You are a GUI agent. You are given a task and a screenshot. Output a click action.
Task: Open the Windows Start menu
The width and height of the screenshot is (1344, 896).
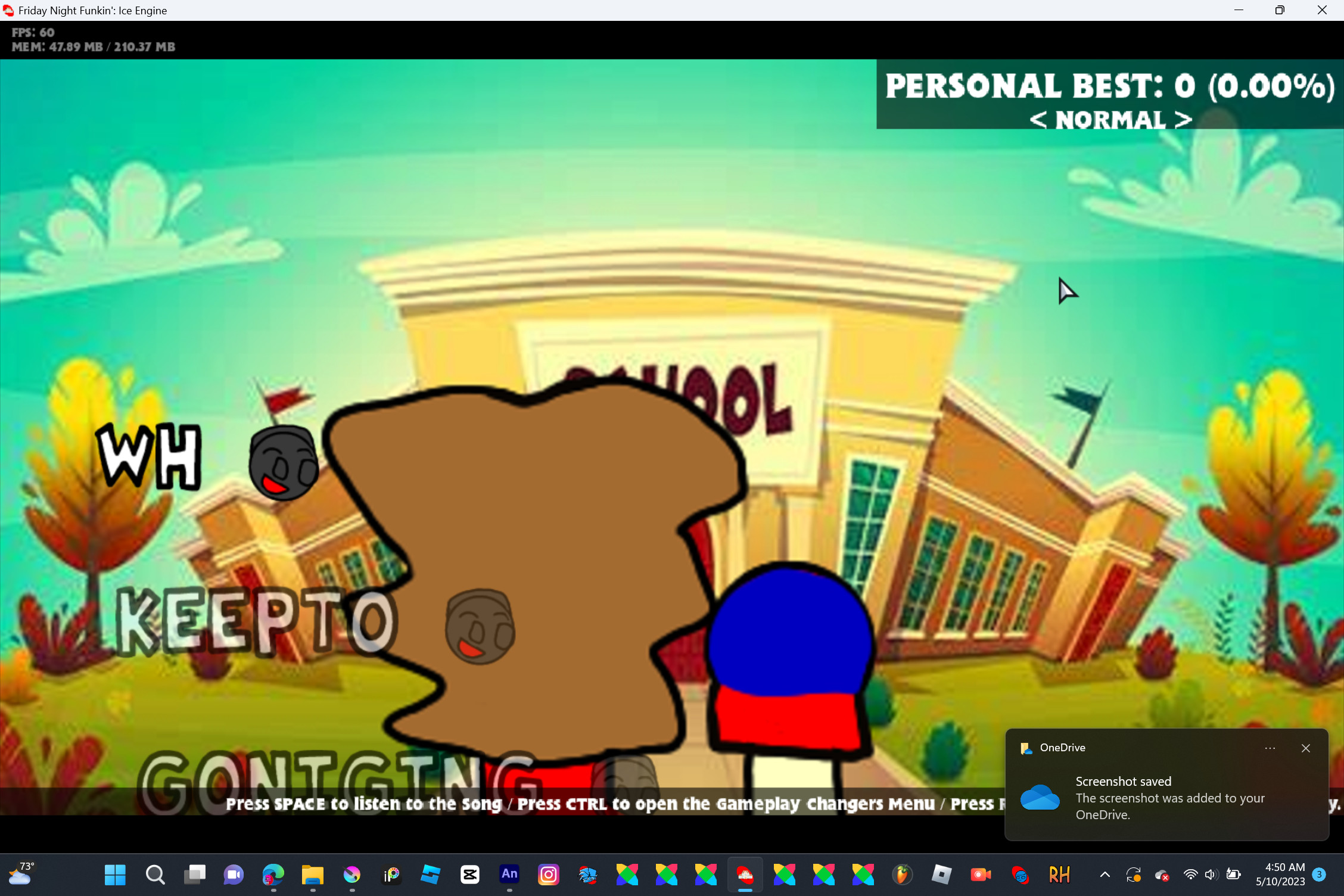[115, 874]
